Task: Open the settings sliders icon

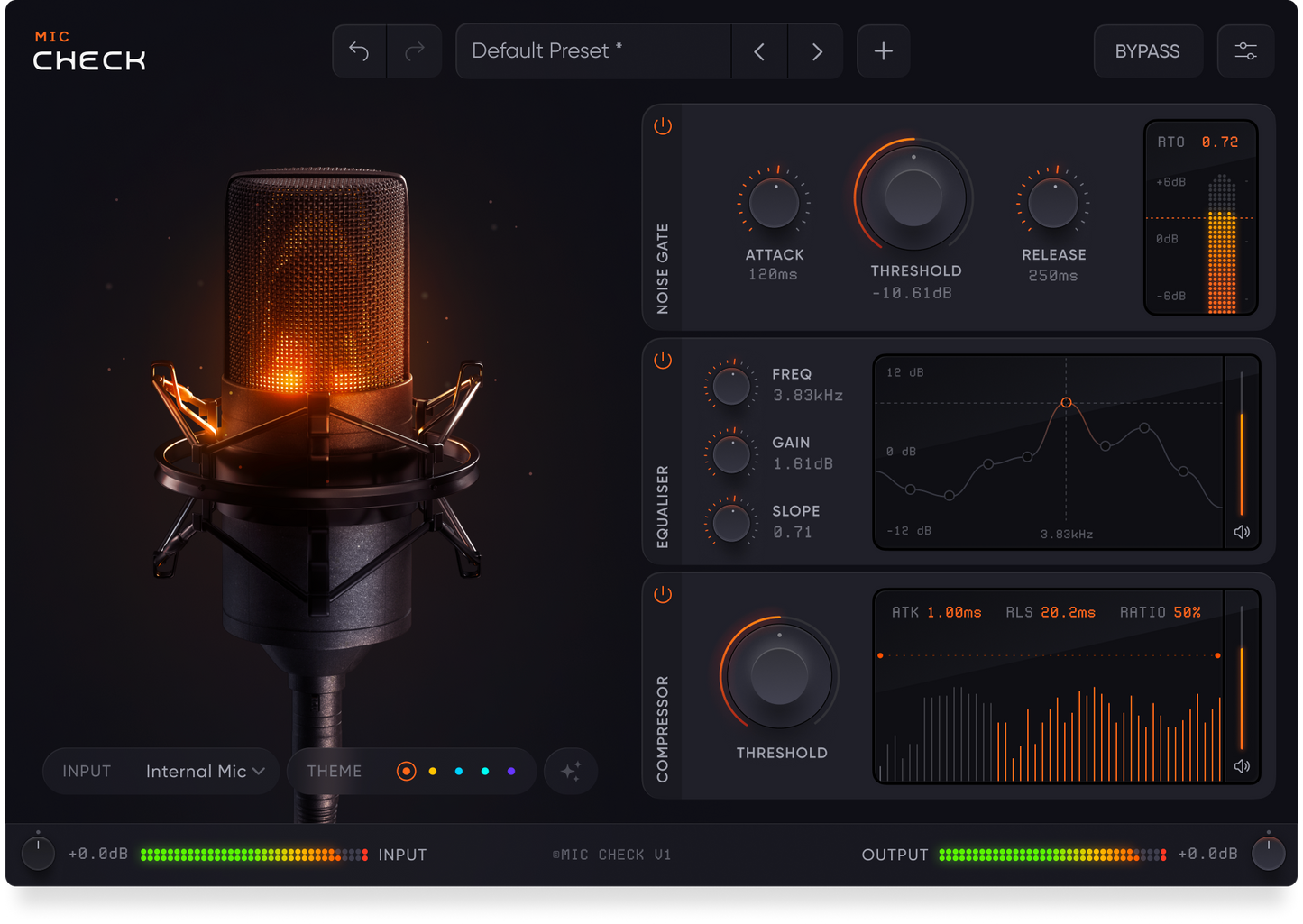Action: pos(1246,51)
